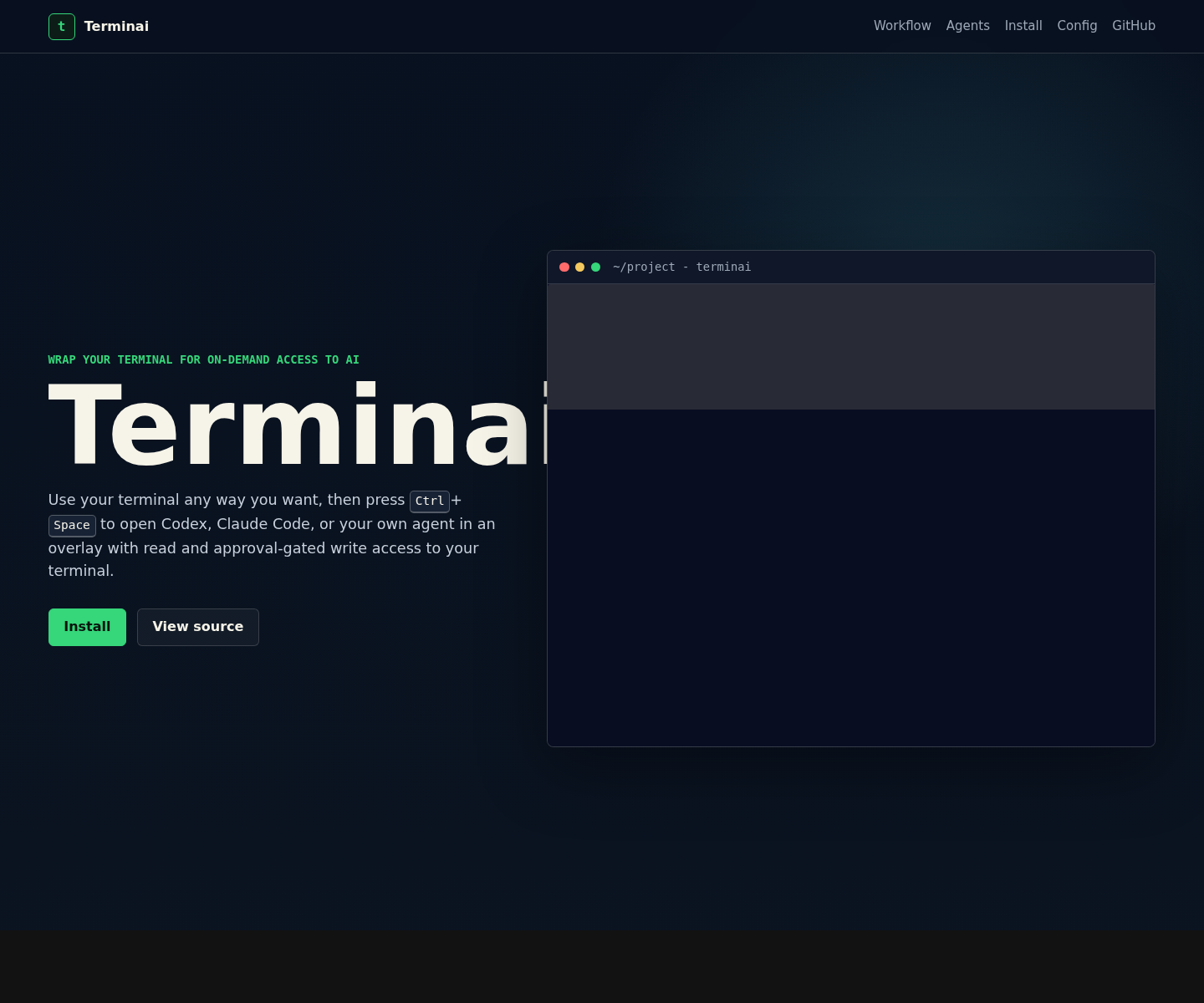
Task: Click the green Install button
Action: pyautogui.click(x=87, y=627)
